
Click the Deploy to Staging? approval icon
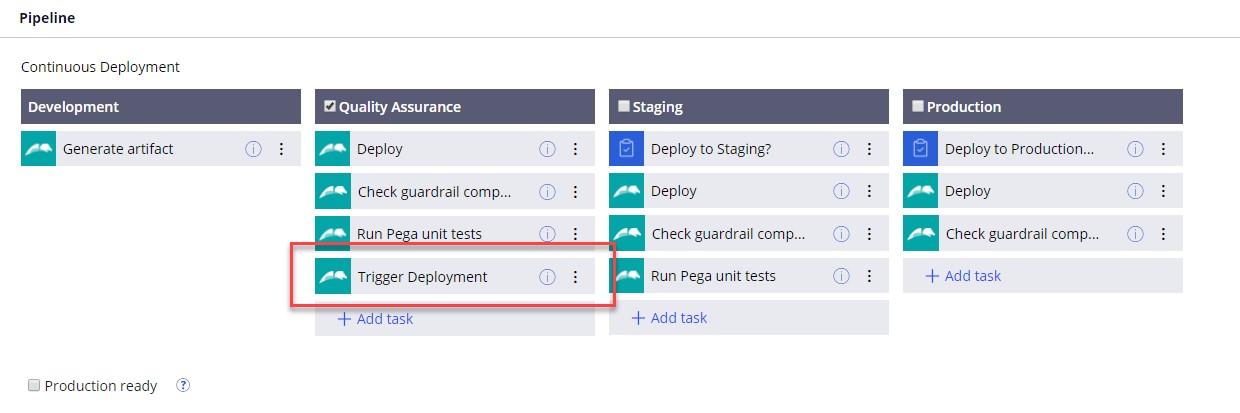pos(626,149)
